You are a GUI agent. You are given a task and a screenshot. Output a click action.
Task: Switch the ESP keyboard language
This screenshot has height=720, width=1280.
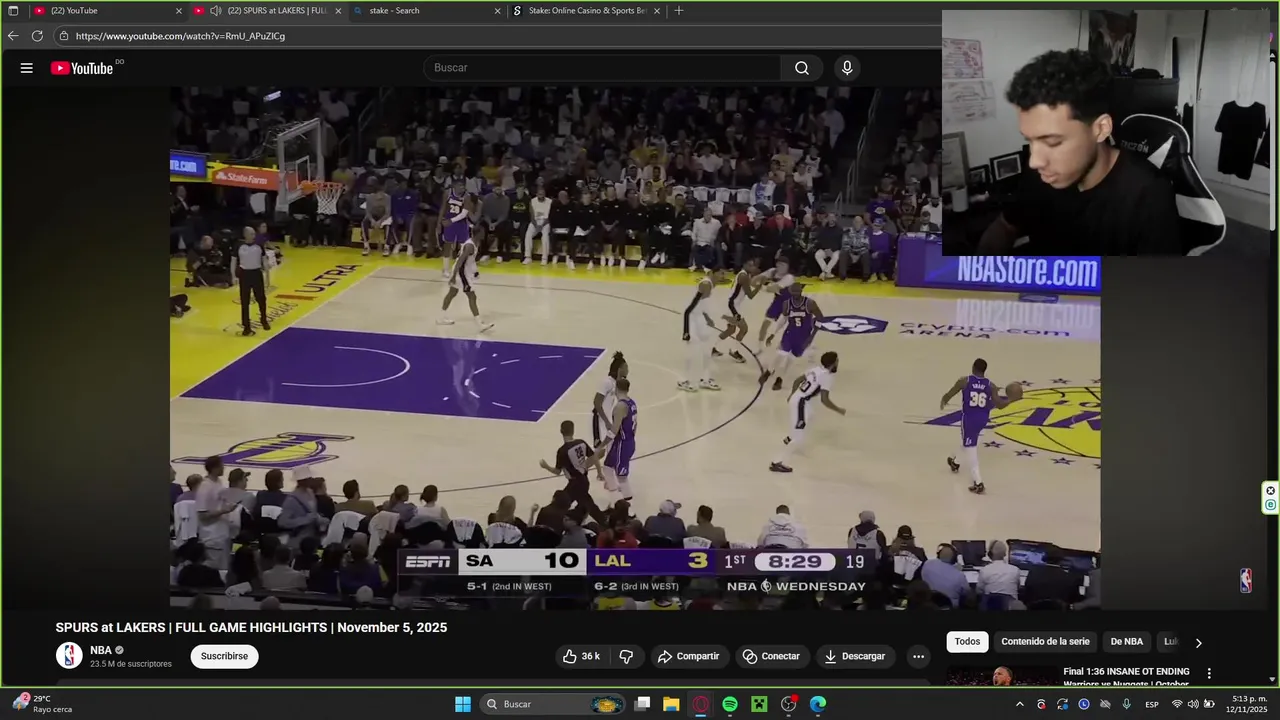tap(1152, 704)
